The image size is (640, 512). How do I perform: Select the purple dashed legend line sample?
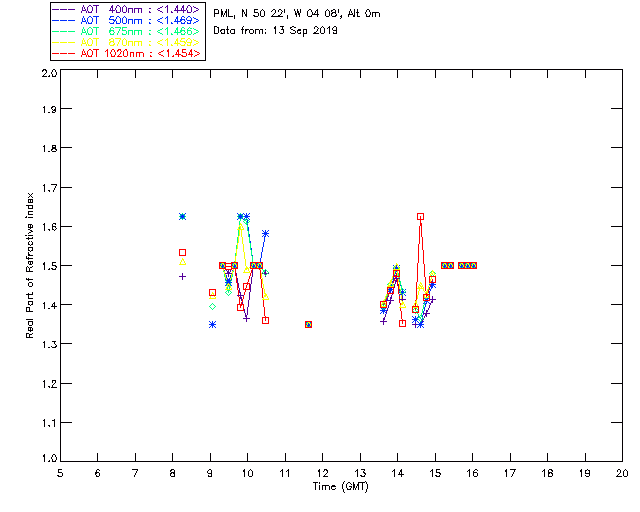(x=64, y=9)
